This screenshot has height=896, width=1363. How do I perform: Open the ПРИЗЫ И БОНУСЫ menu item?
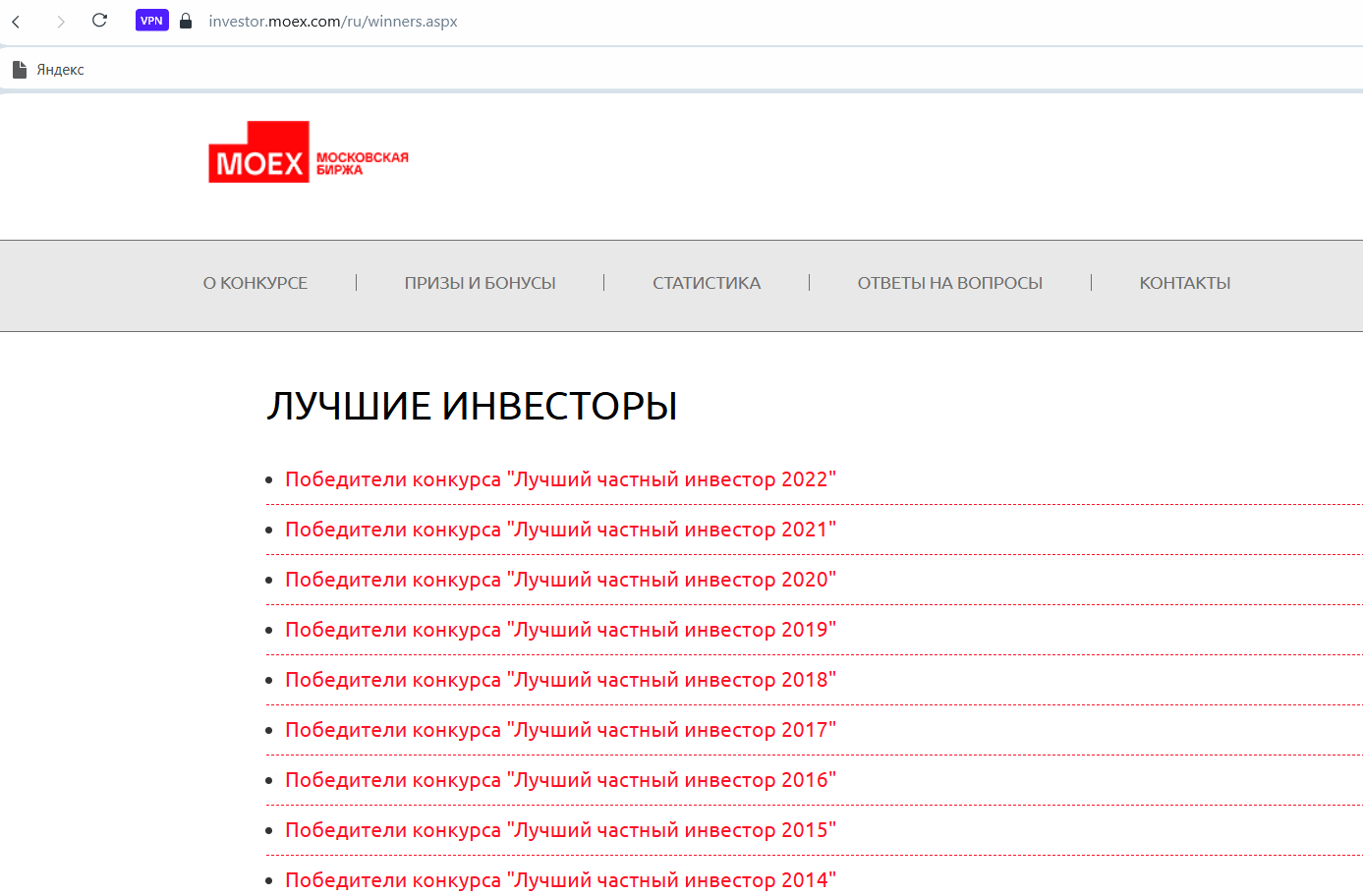tap(481, 283)
